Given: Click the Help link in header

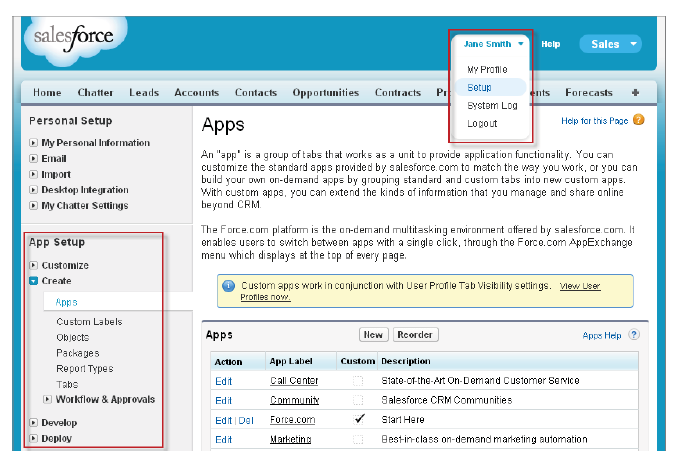Looking at the screenshot, I should click(551, 44).
